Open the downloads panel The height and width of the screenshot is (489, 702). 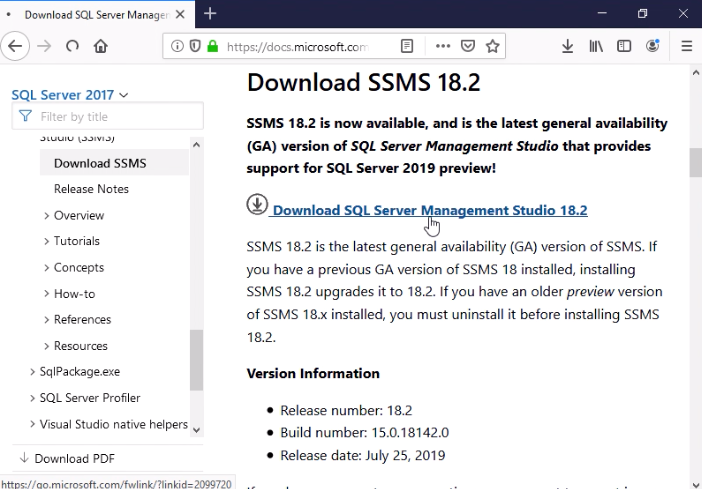tap(567, 46)
